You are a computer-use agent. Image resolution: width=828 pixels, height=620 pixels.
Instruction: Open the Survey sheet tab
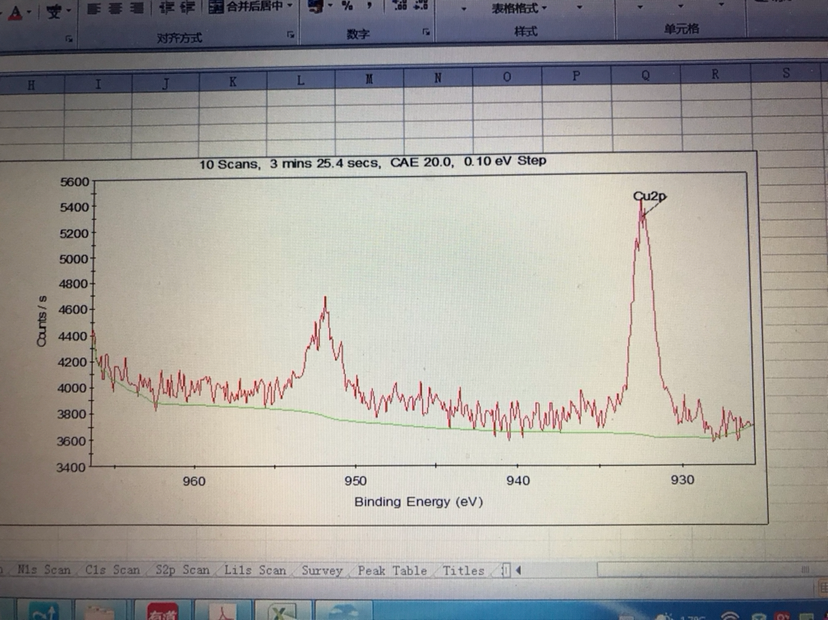(x=322, y=570)
